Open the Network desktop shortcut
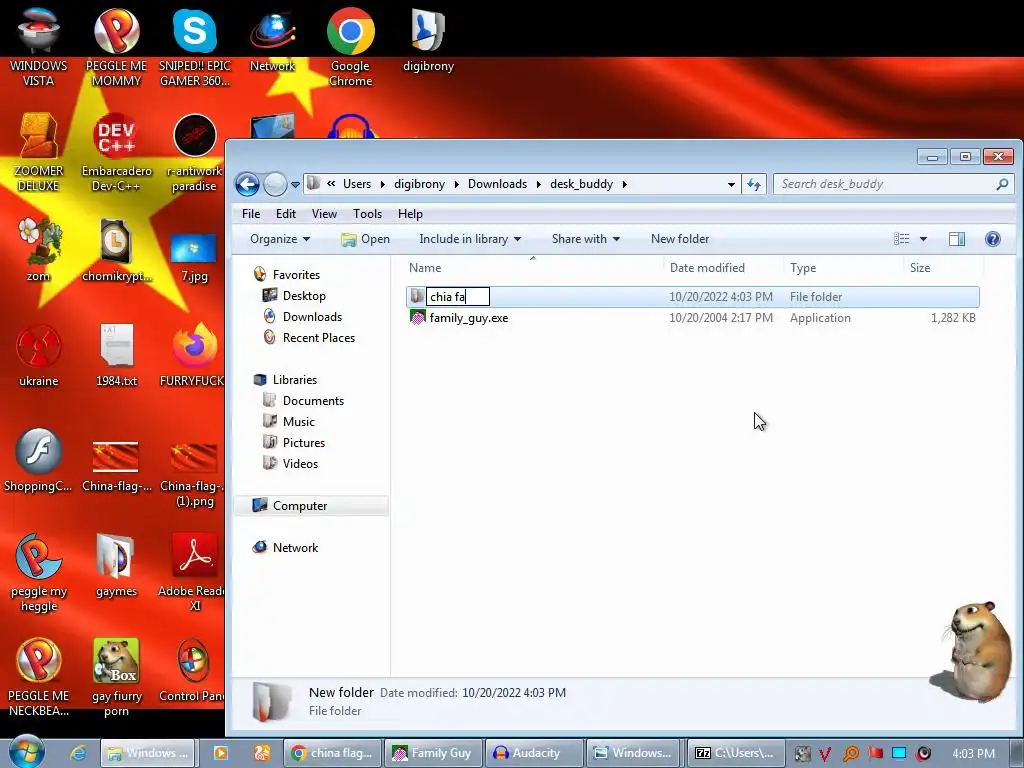This screenshot has width=1024, height=768. (x=272, y=39)
